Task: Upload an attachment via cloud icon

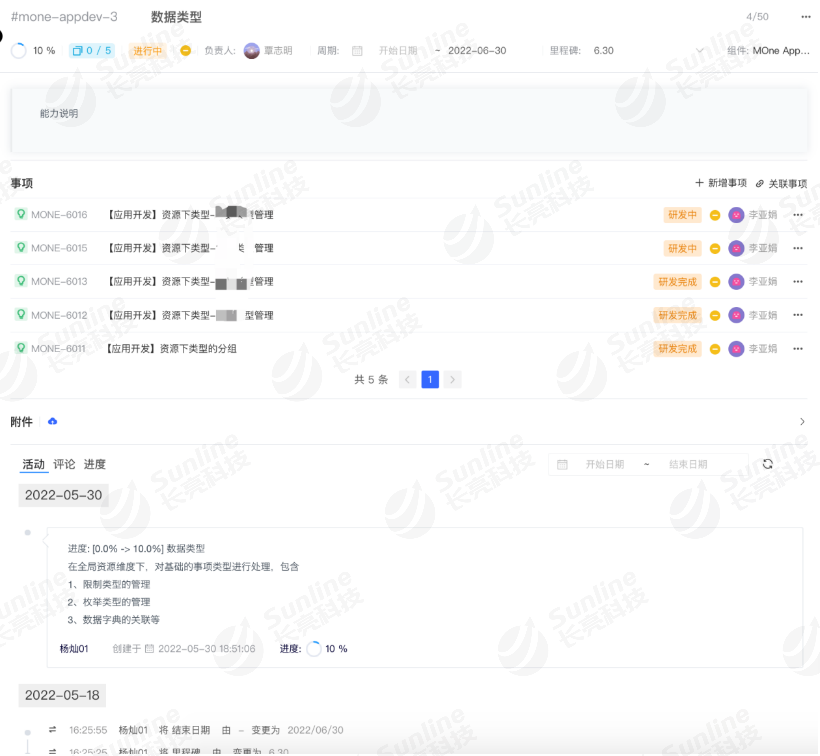Action: click(52, 421)
